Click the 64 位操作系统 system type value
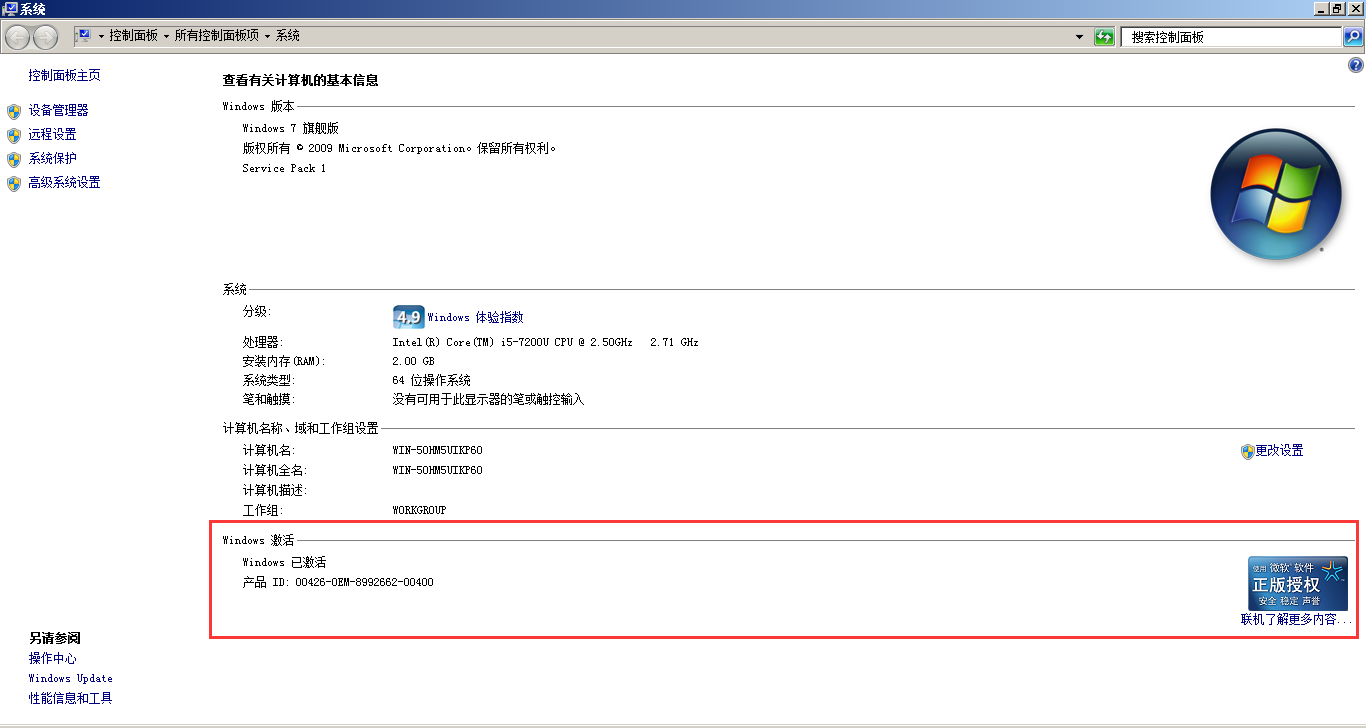 coord(432,380)
